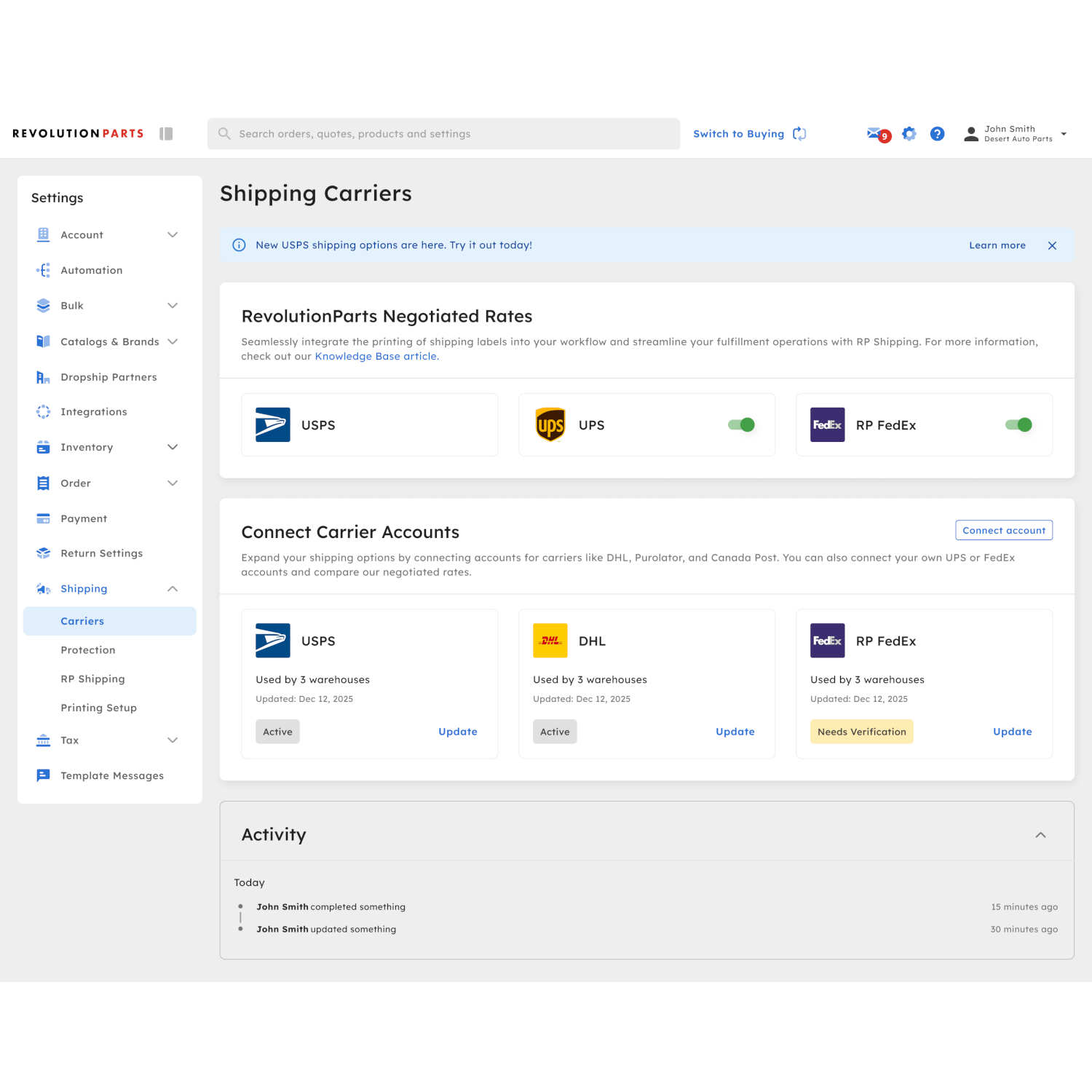The image size is (1092, 1092).
Task: Click the Catalogs & Brands book icon
Action: 43,341
